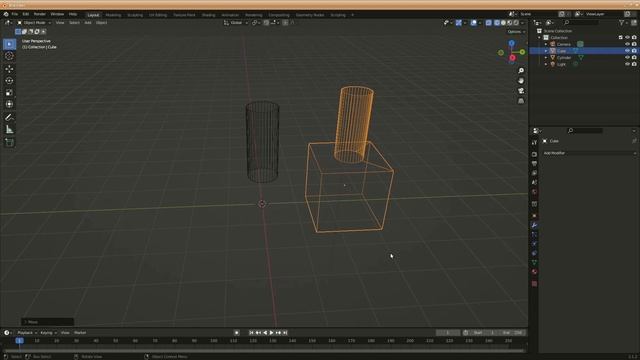Open the Output properties tab
This screenshot has height=360, width=640.
(534, 164)
